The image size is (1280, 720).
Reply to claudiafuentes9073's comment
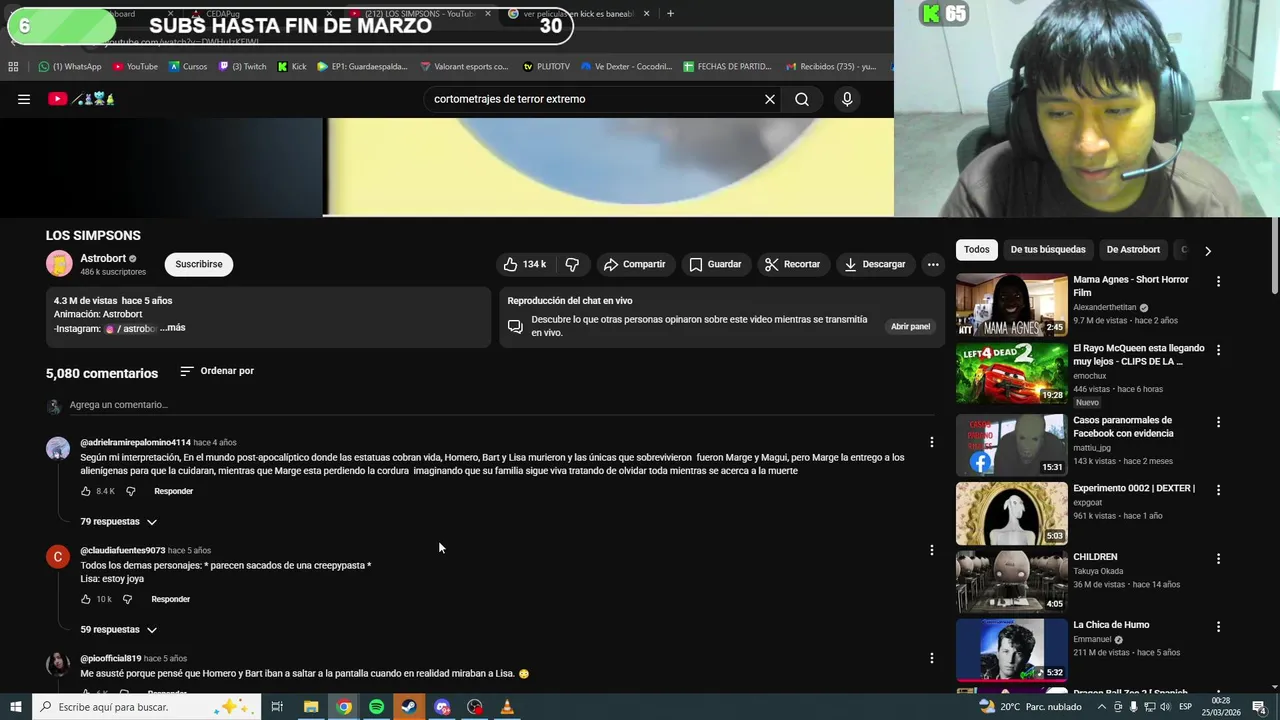point(170,599)
